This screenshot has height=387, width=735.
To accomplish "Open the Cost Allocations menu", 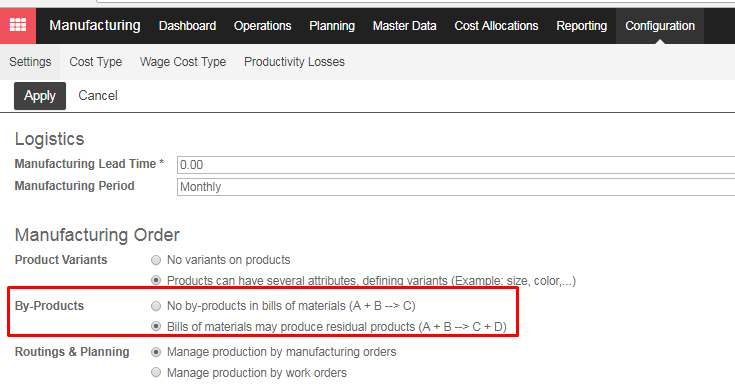I will (496, 26).
